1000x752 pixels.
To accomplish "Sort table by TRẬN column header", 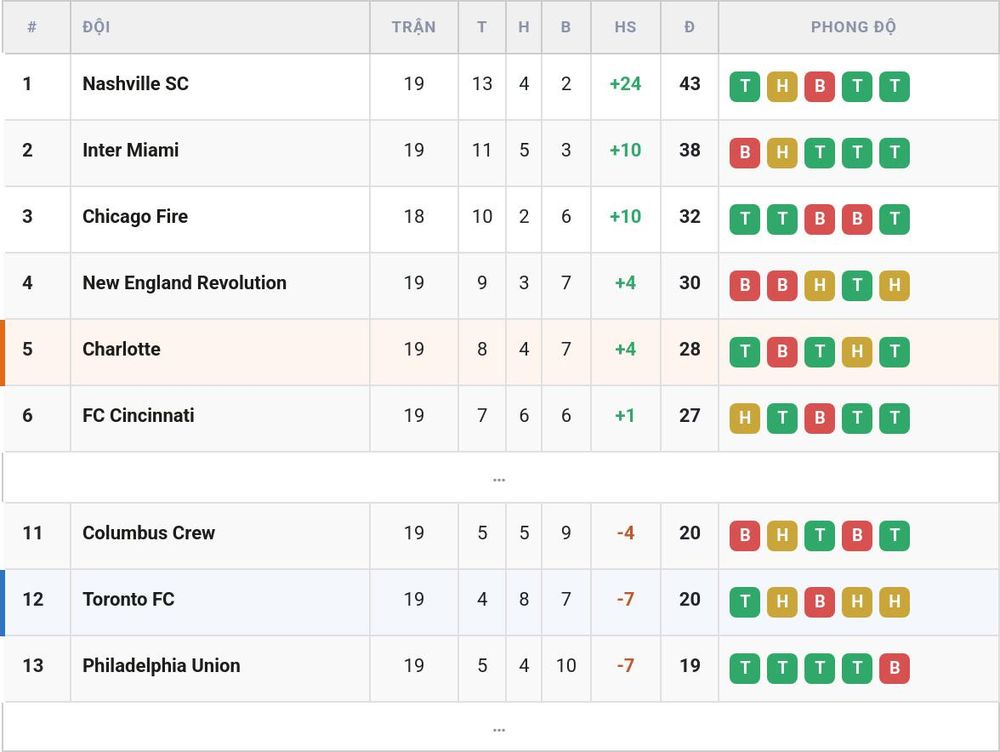I will point(414,27).
